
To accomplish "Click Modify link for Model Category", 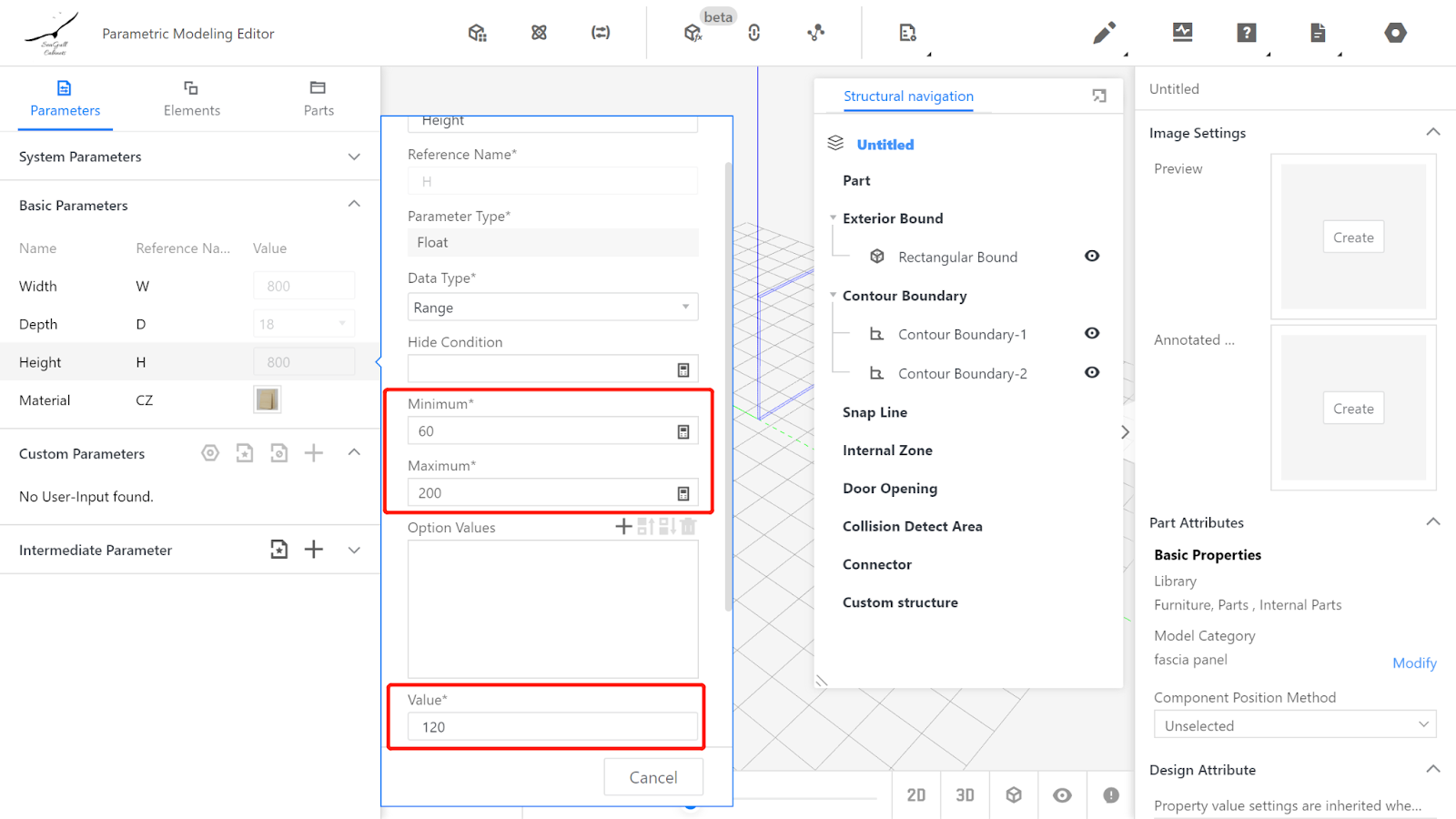I will pos(1414,663).
